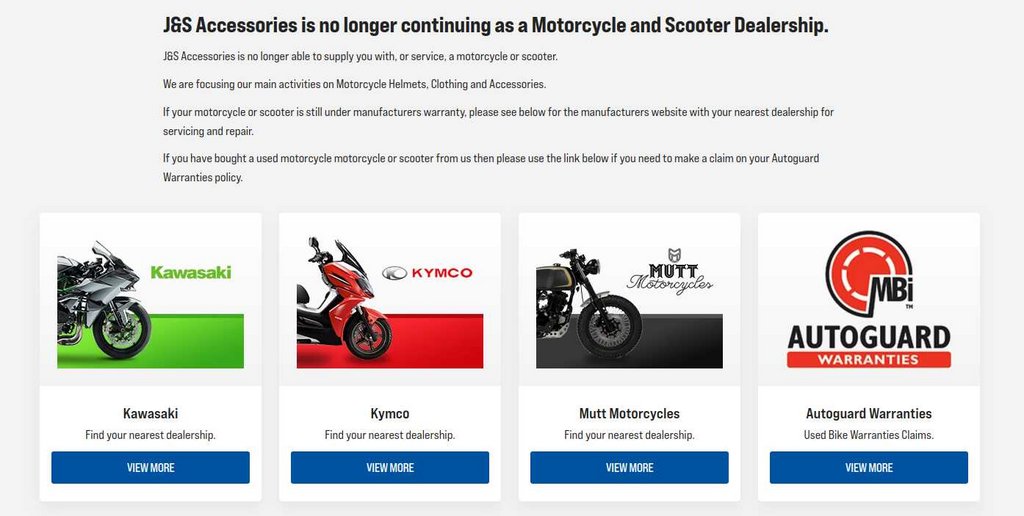The width and height of the screenshot is (1024, 516).
Task: Click the Mutt Motorcycles script logo
Action: (670, 271)
